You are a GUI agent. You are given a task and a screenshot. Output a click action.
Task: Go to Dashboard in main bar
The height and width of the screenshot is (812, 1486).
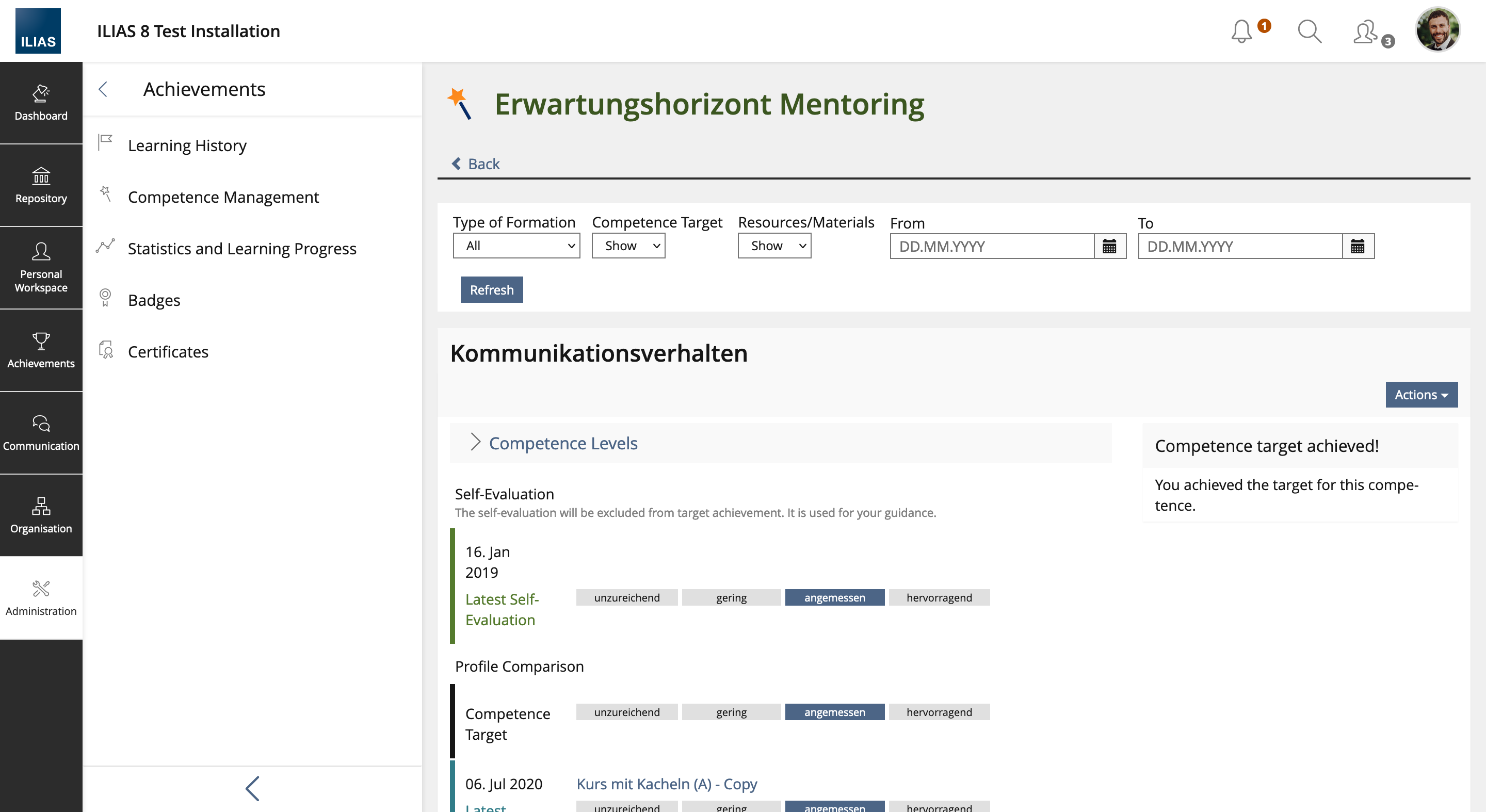(x=41, y=103)
